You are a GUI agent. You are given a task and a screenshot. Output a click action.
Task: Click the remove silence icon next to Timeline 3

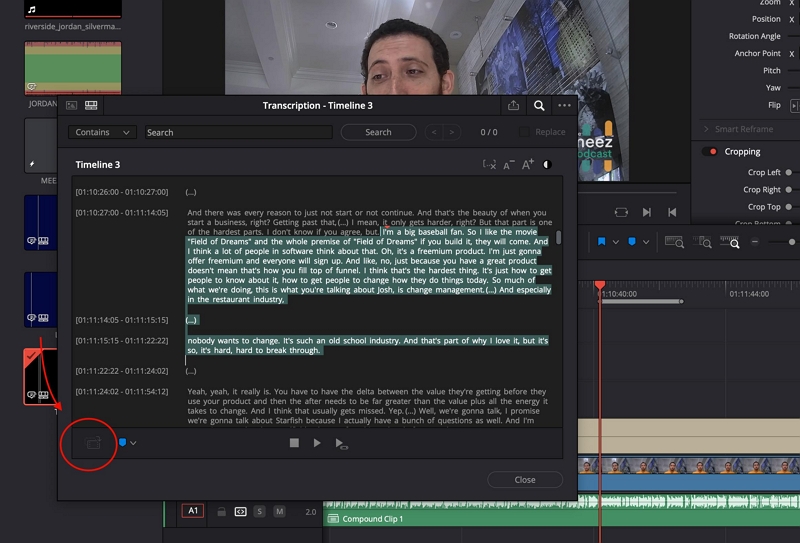click(489, 164)
